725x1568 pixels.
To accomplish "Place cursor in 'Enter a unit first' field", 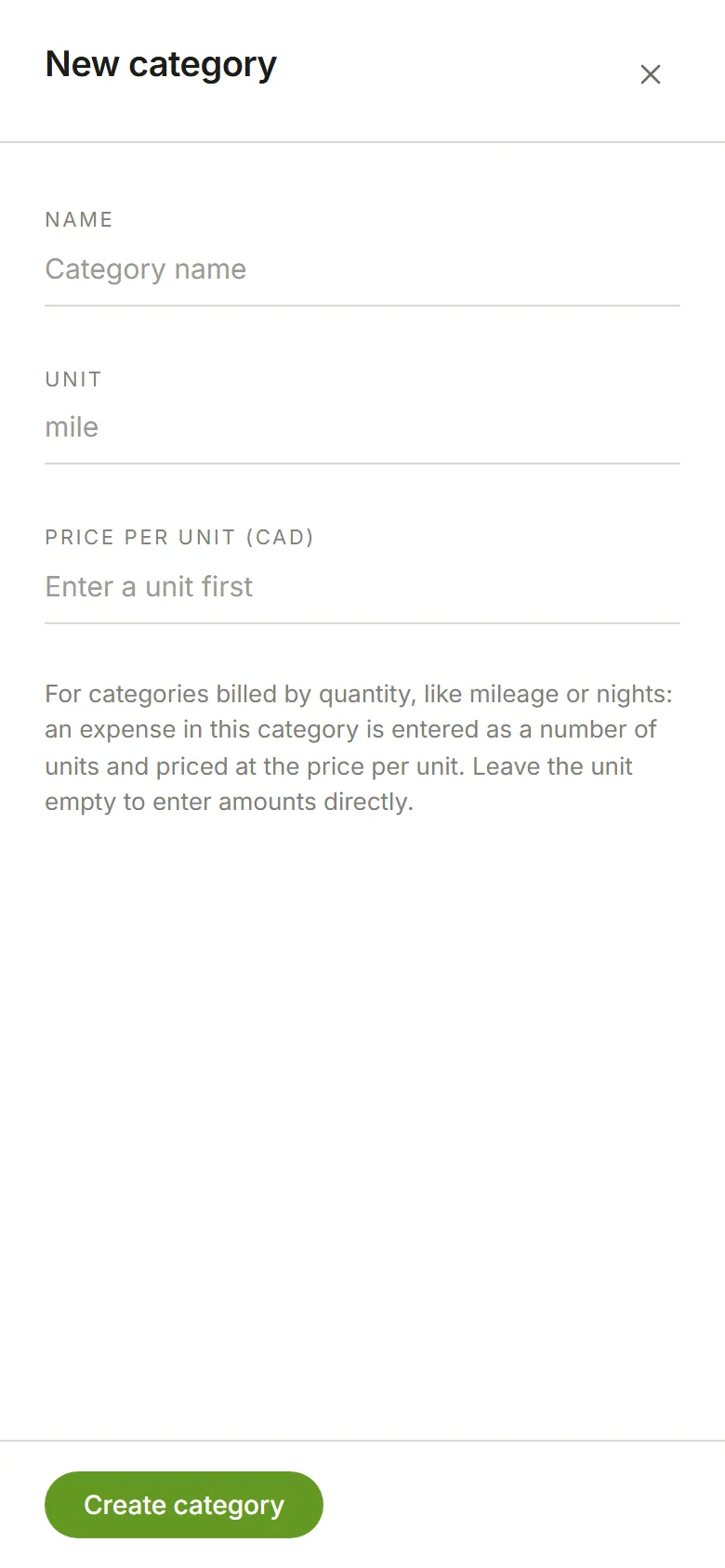I will [x=362, y=587].
